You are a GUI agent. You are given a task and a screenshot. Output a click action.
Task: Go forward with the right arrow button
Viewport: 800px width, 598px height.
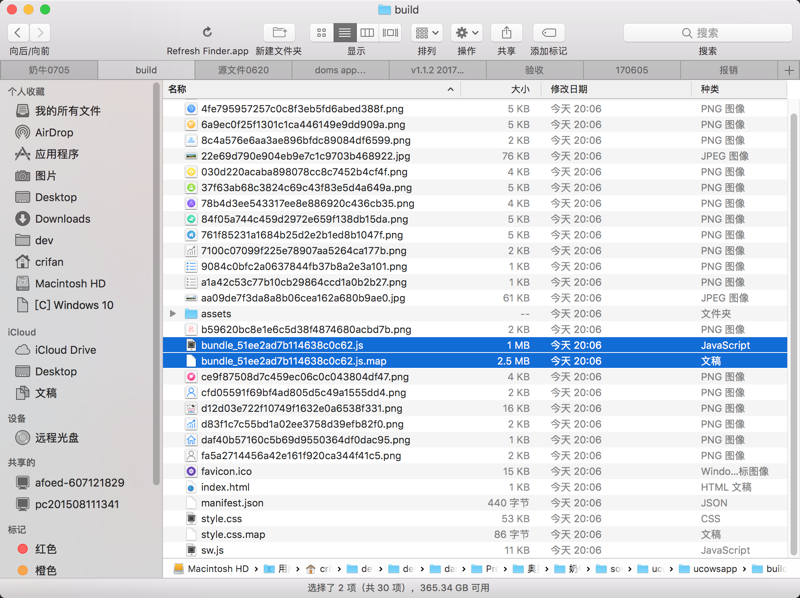coord(40,33)
